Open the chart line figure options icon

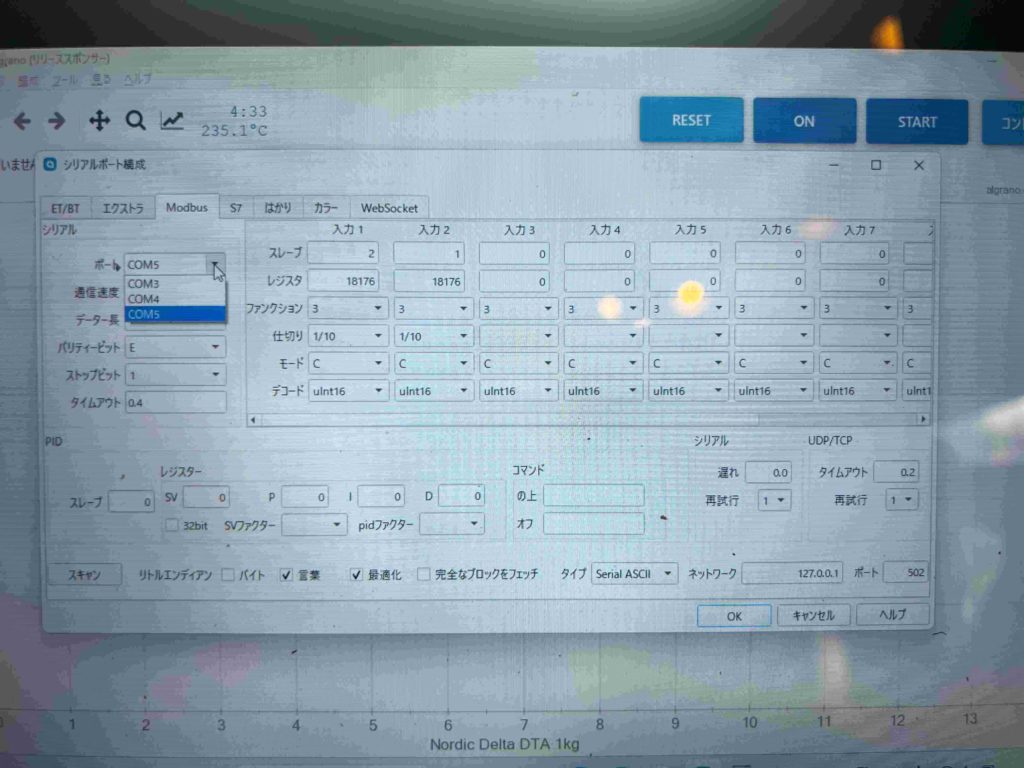click(173, 121)
